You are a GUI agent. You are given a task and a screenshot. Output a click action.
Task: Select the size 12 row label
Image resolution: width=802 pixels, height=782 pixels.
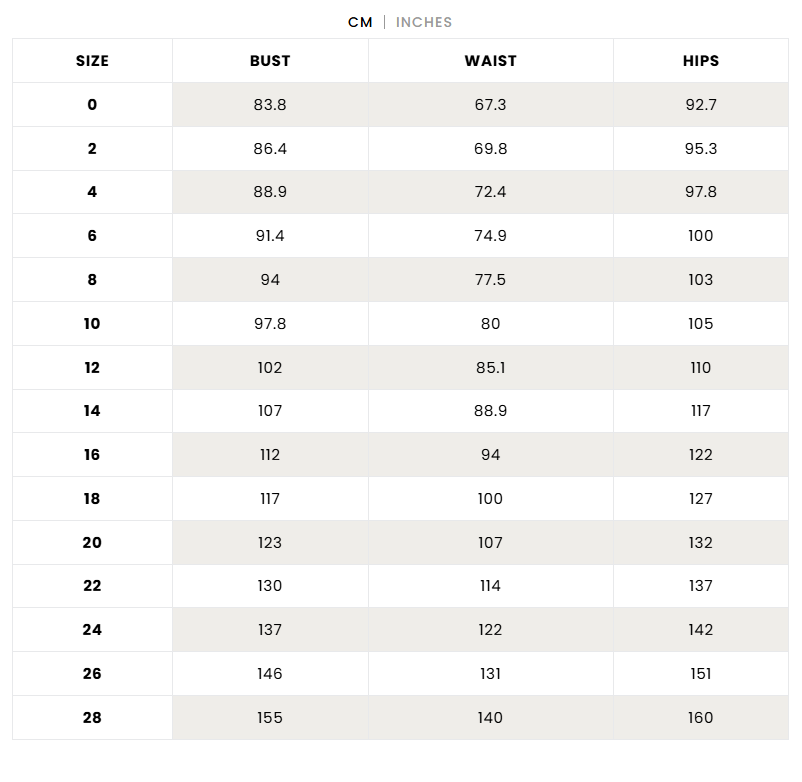(92, 368)
